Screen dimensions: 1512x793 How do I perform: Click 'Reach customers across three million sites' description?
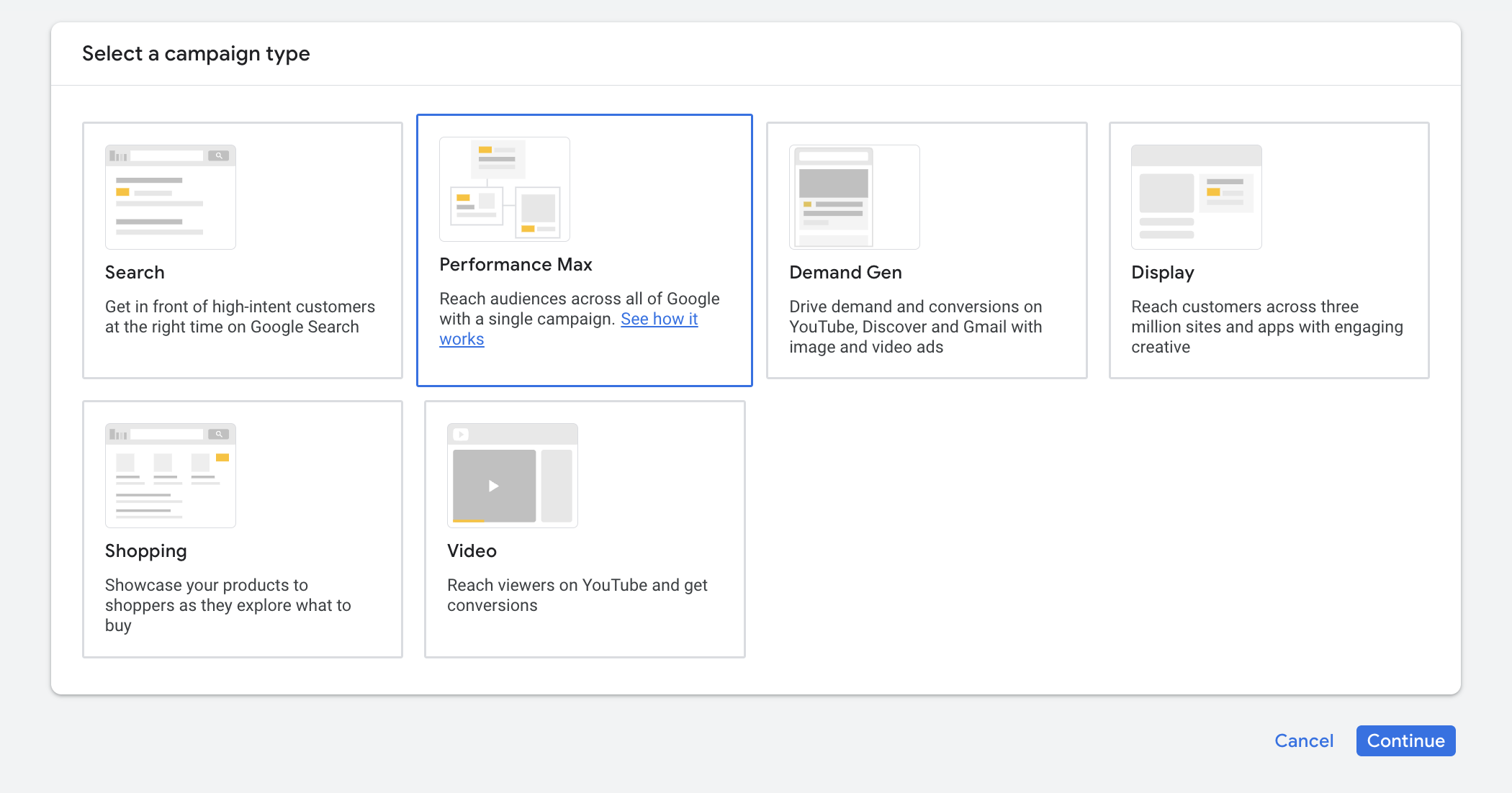(1267, 327)
